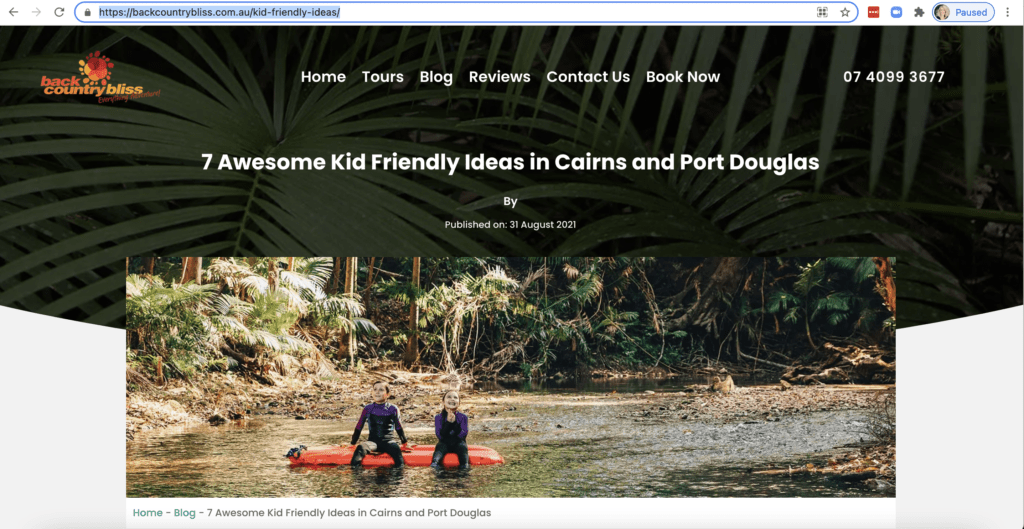Reload the page with refresh icon

[59, 12]
